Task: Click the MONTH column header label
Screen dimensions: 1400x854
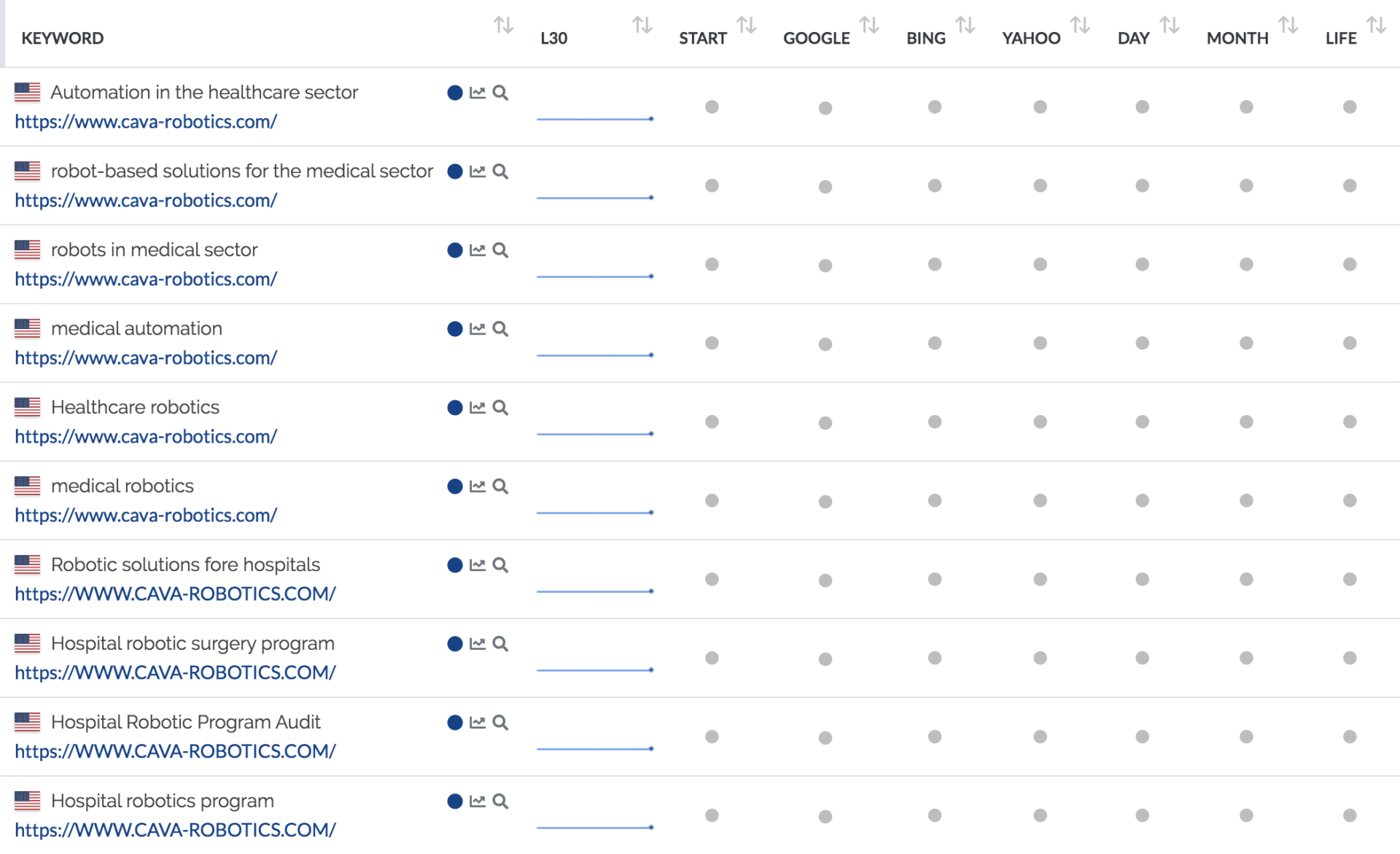Action: click(1237, 38)
